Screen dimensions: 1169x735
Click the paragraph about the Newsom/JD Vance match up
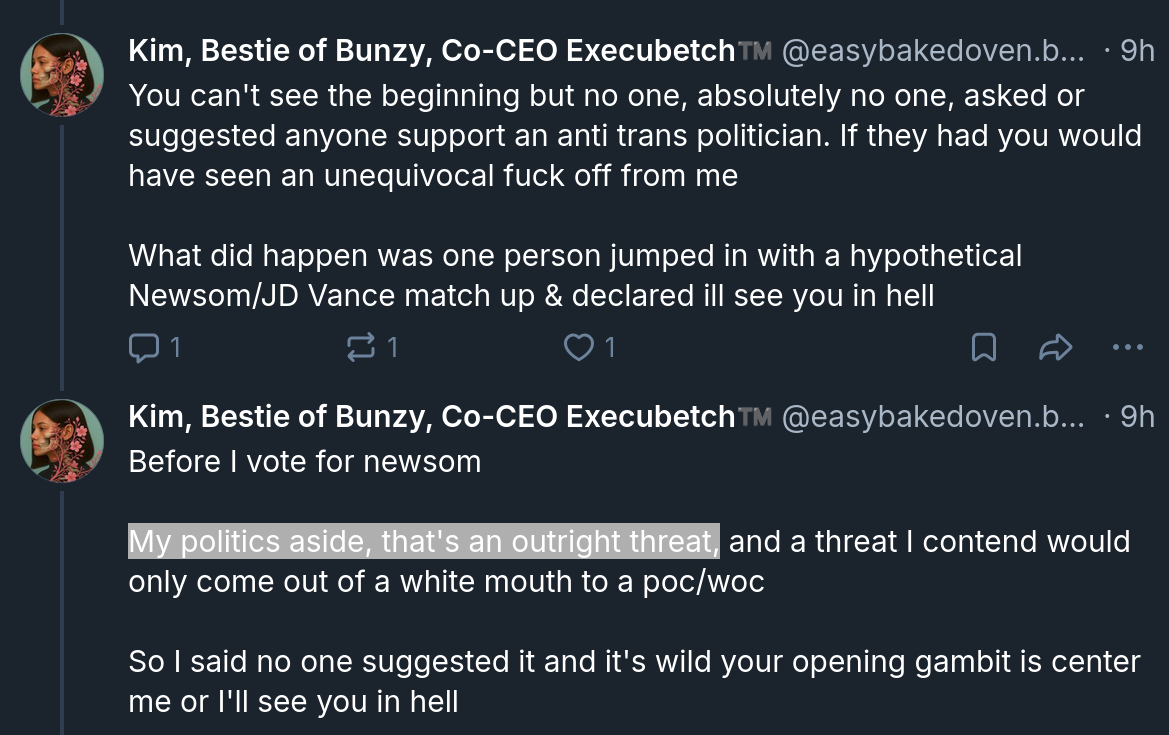[575, 275]
